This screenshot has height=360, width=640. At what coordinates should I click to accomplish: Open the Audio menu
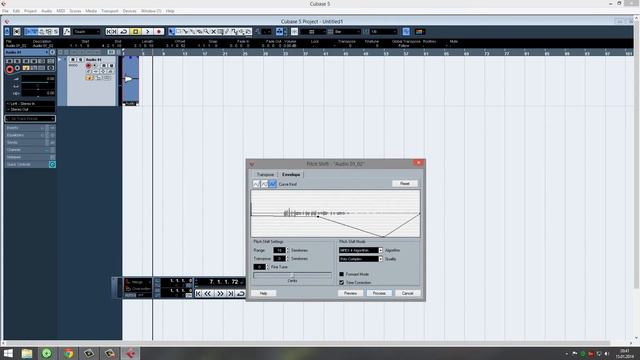click(47, 11)
